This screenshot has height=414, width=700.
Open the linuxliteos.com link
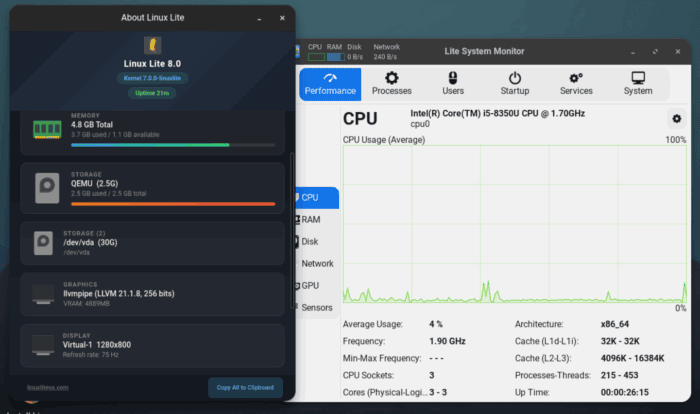tap(47, 387)
